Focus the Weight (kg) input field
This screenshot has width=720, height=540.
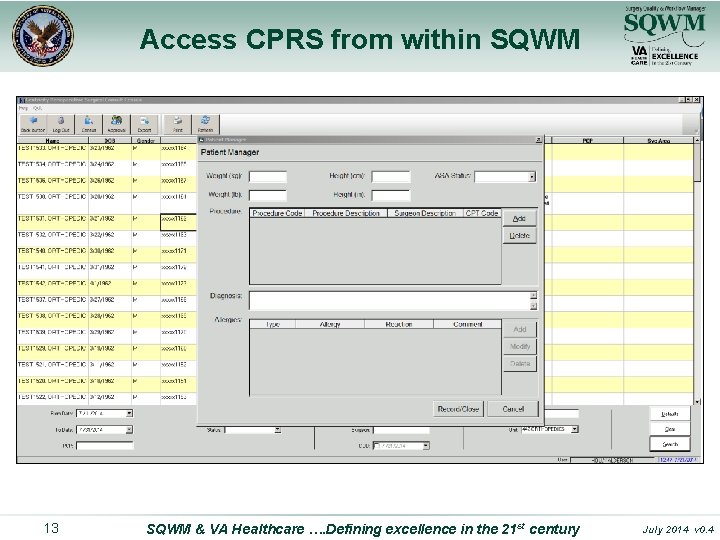(268, 177)
